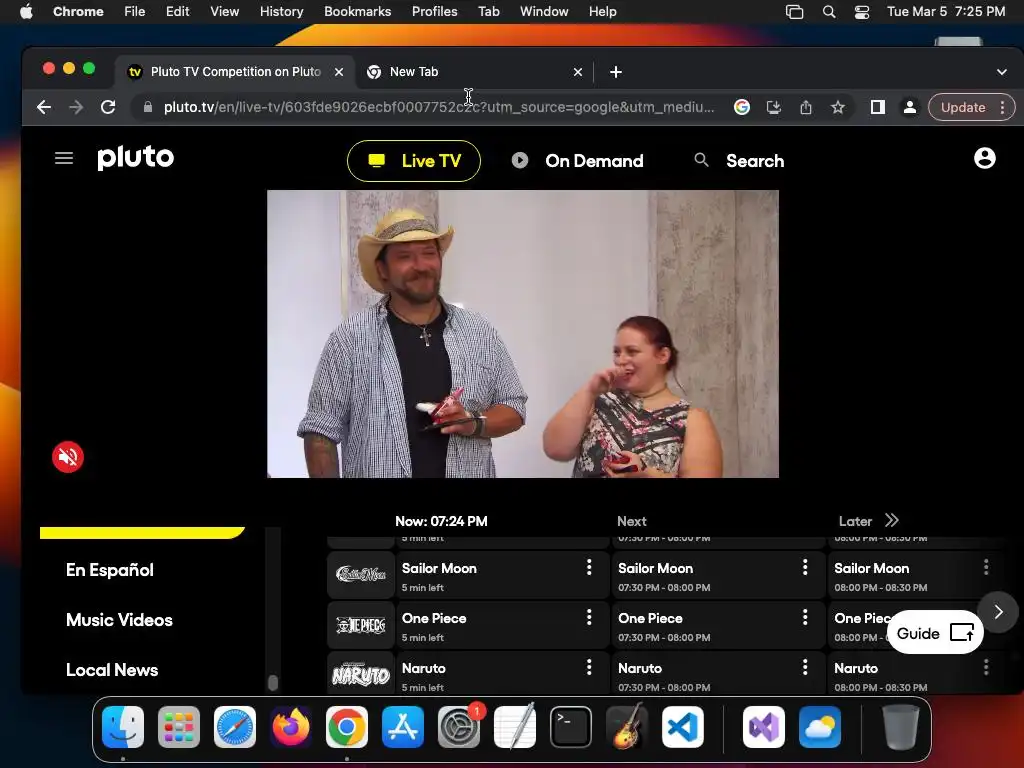Open the Chrome profile icon

pos(909,107)
